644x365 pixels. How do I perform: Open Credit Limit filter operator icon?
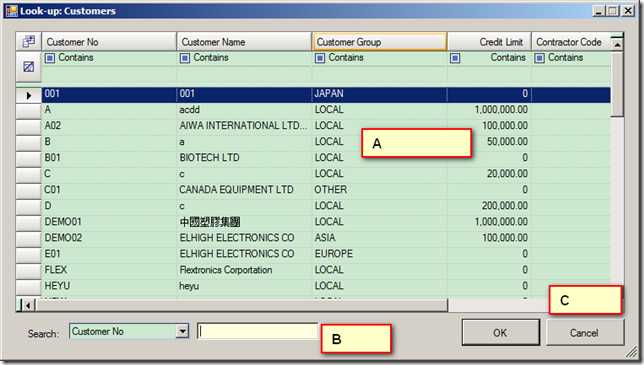click(x=455, y=58)
